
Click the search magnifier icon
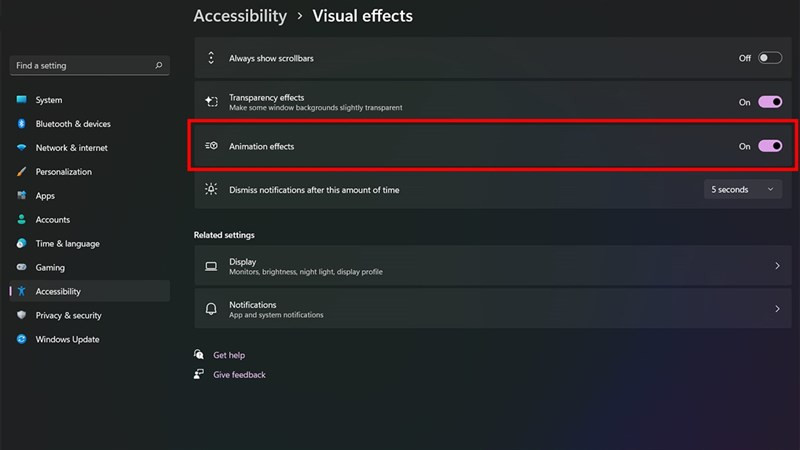(x=159, y=66)
